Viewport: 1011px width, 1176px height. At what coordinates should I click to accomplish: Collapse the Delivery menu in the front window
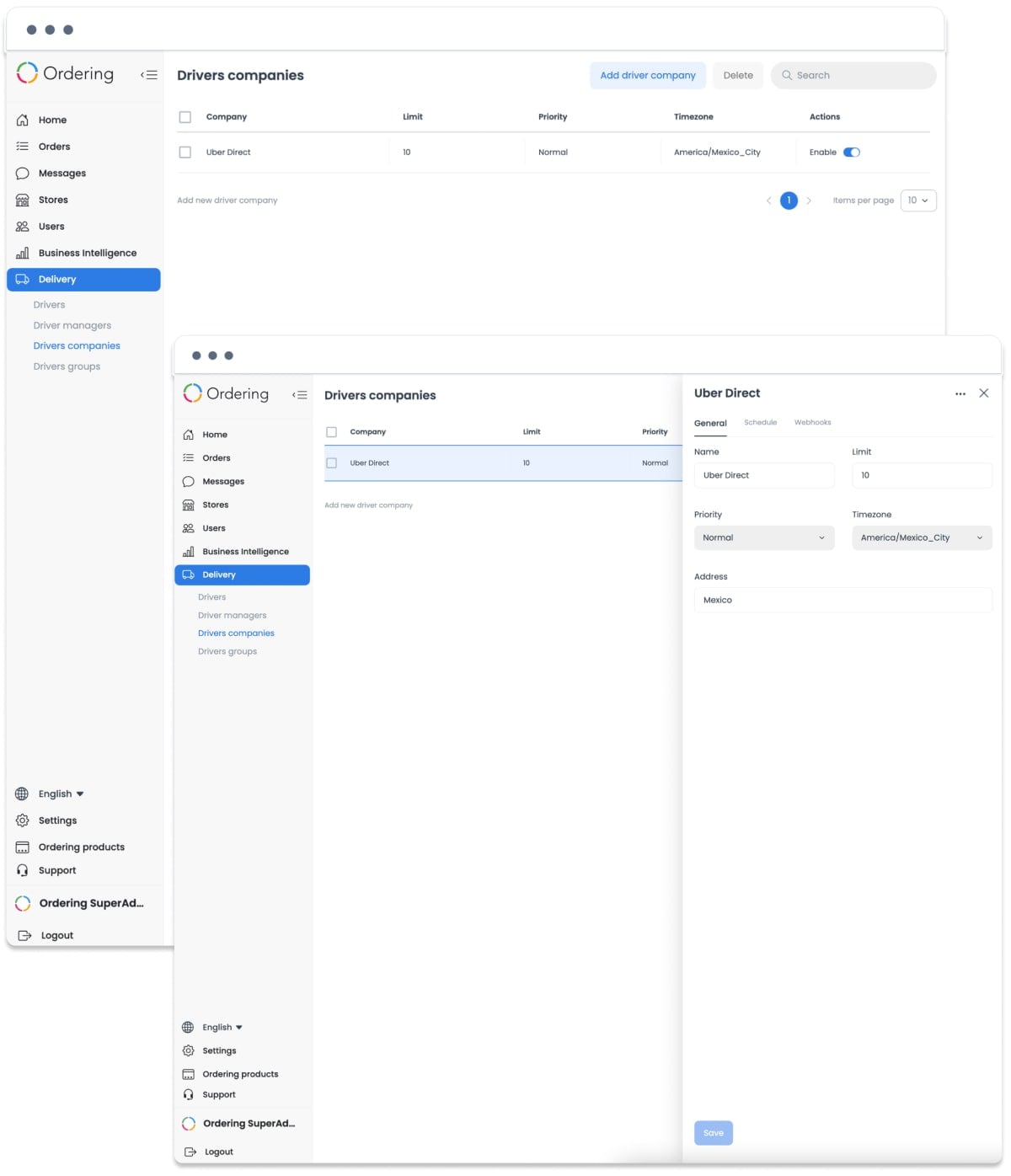[x=242, y=575]
